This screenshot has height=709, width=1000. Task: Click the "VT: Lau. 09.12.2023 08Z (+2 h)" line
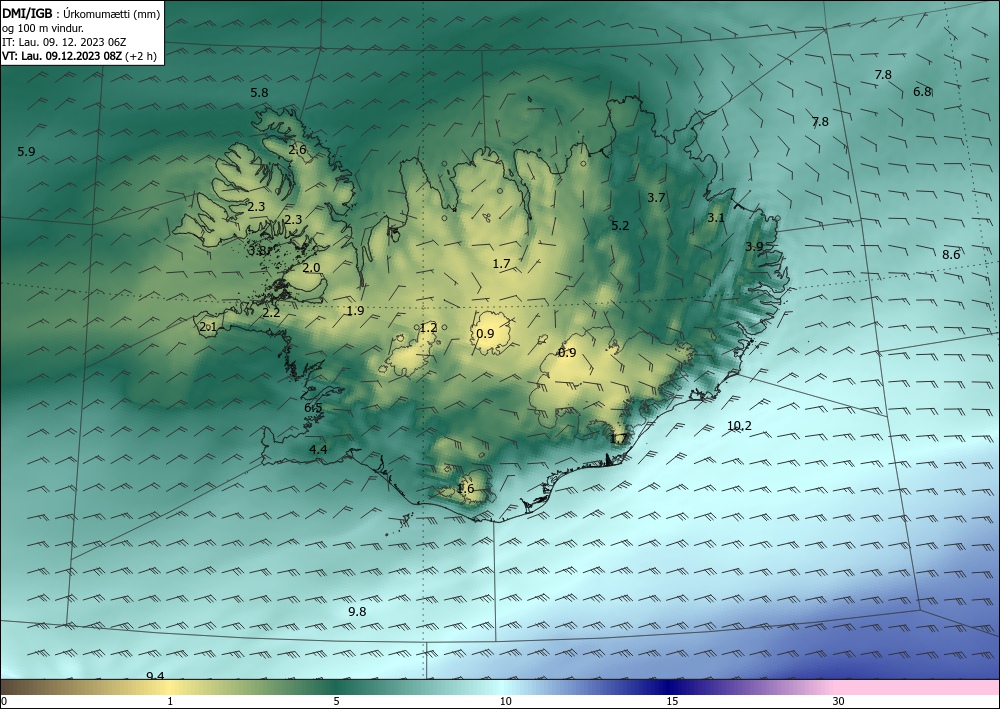click(x=79, y=56)
